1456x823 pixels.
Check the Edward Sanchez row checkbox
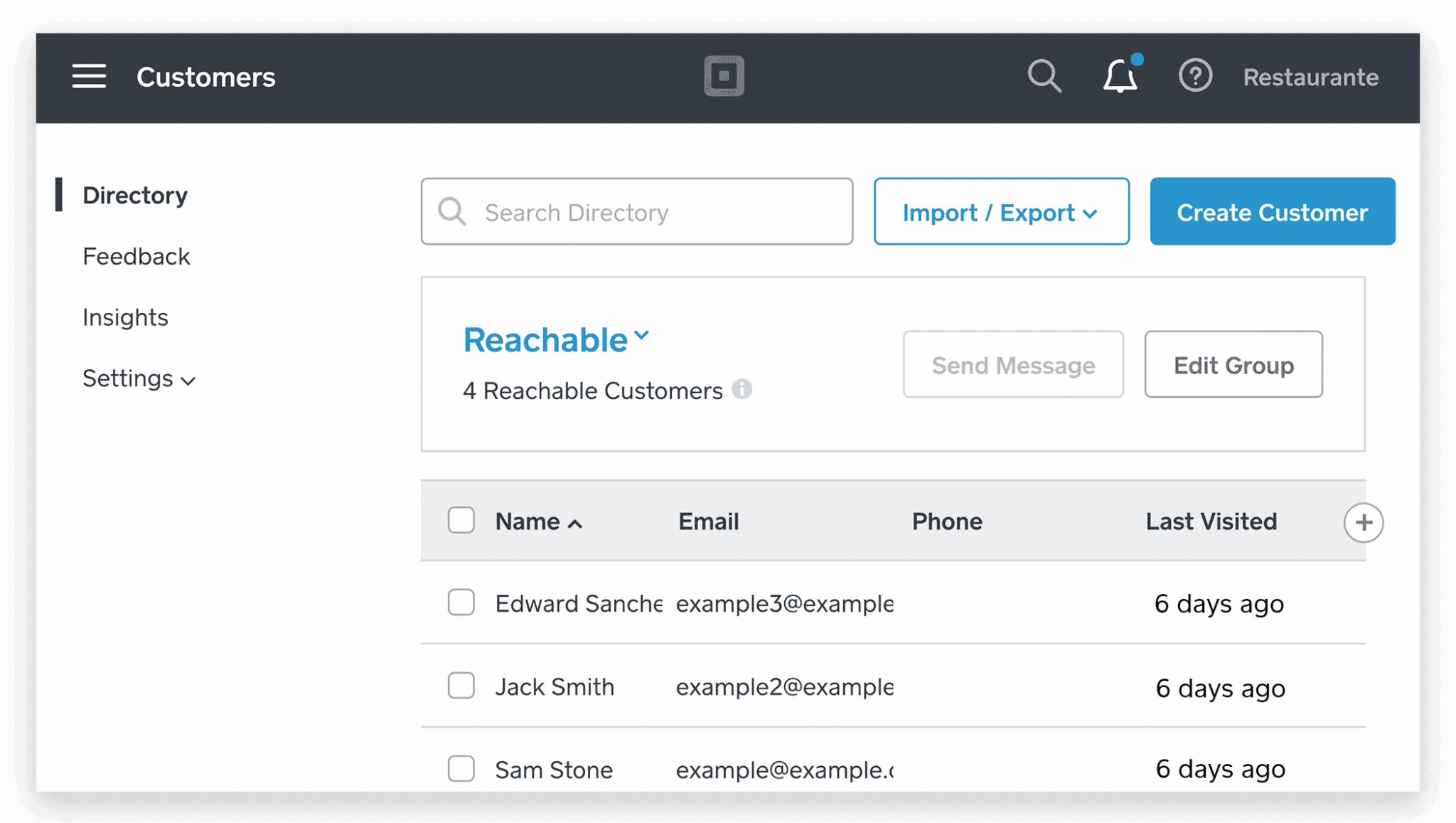pyautogui.click(x=461, y=602)
